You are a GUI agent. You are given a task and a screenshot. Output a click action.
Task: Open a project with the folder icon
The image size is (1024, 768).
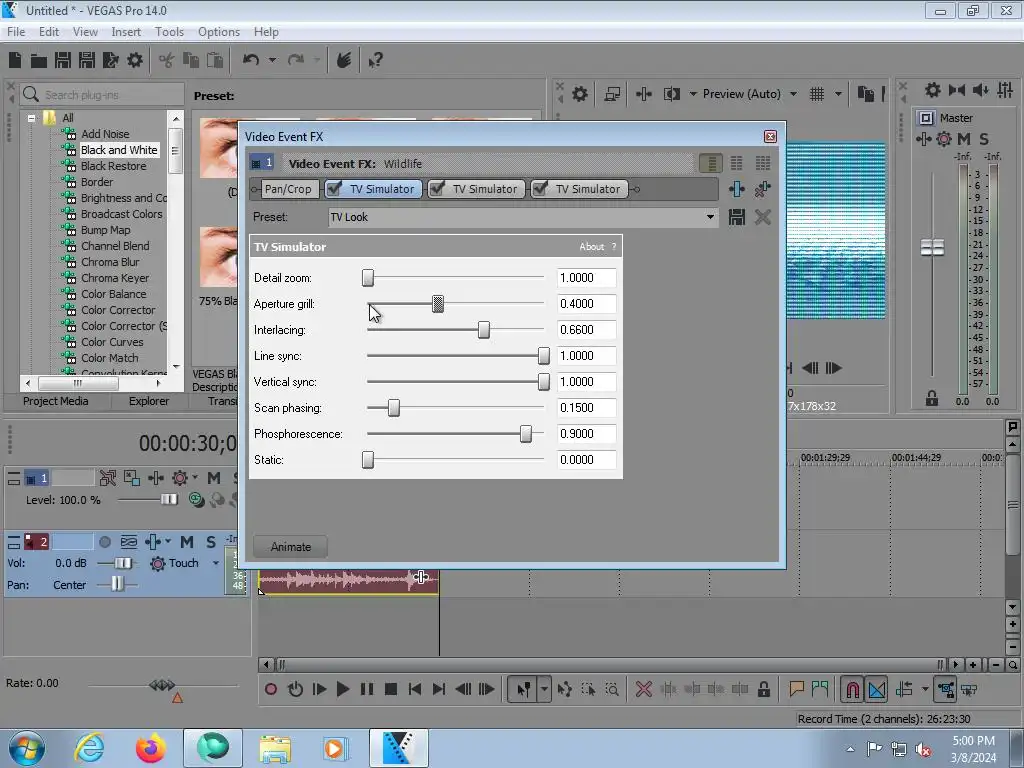tap(39, 61)
